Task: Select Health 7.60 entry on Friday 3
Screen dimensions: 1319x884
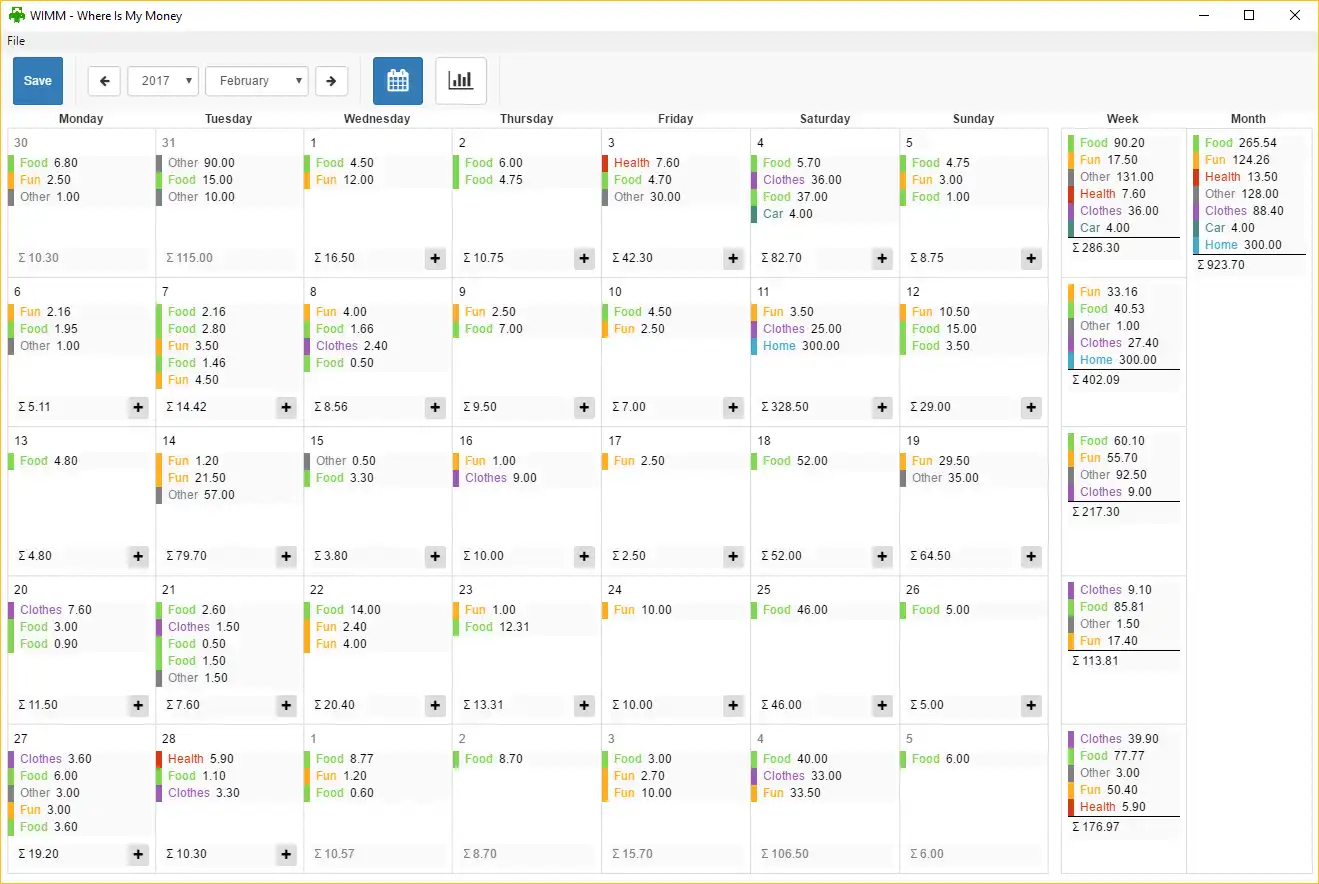Action: [x=673, y=163]
